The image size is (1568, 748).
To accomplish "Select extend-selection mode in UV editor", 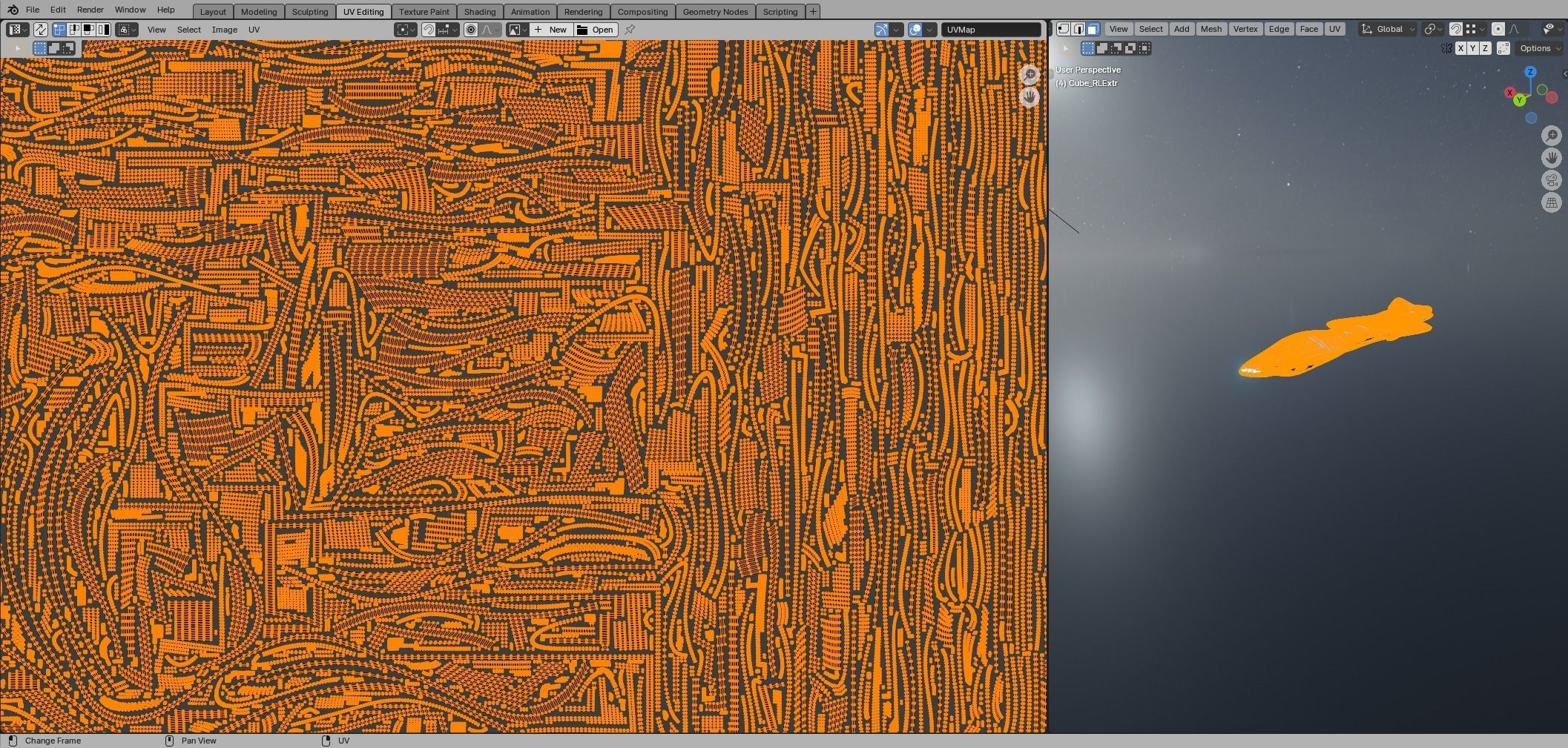I will [53, 48].
